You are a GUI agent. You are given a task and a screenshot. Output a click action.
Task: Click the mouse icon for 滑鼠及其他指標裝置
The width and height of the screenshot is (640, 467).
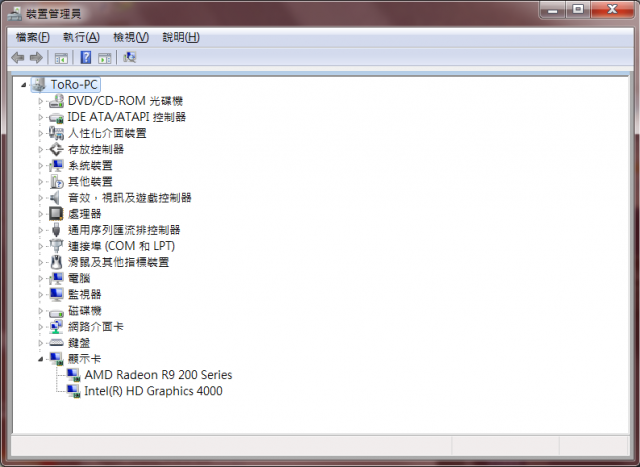tap(56, 262)
